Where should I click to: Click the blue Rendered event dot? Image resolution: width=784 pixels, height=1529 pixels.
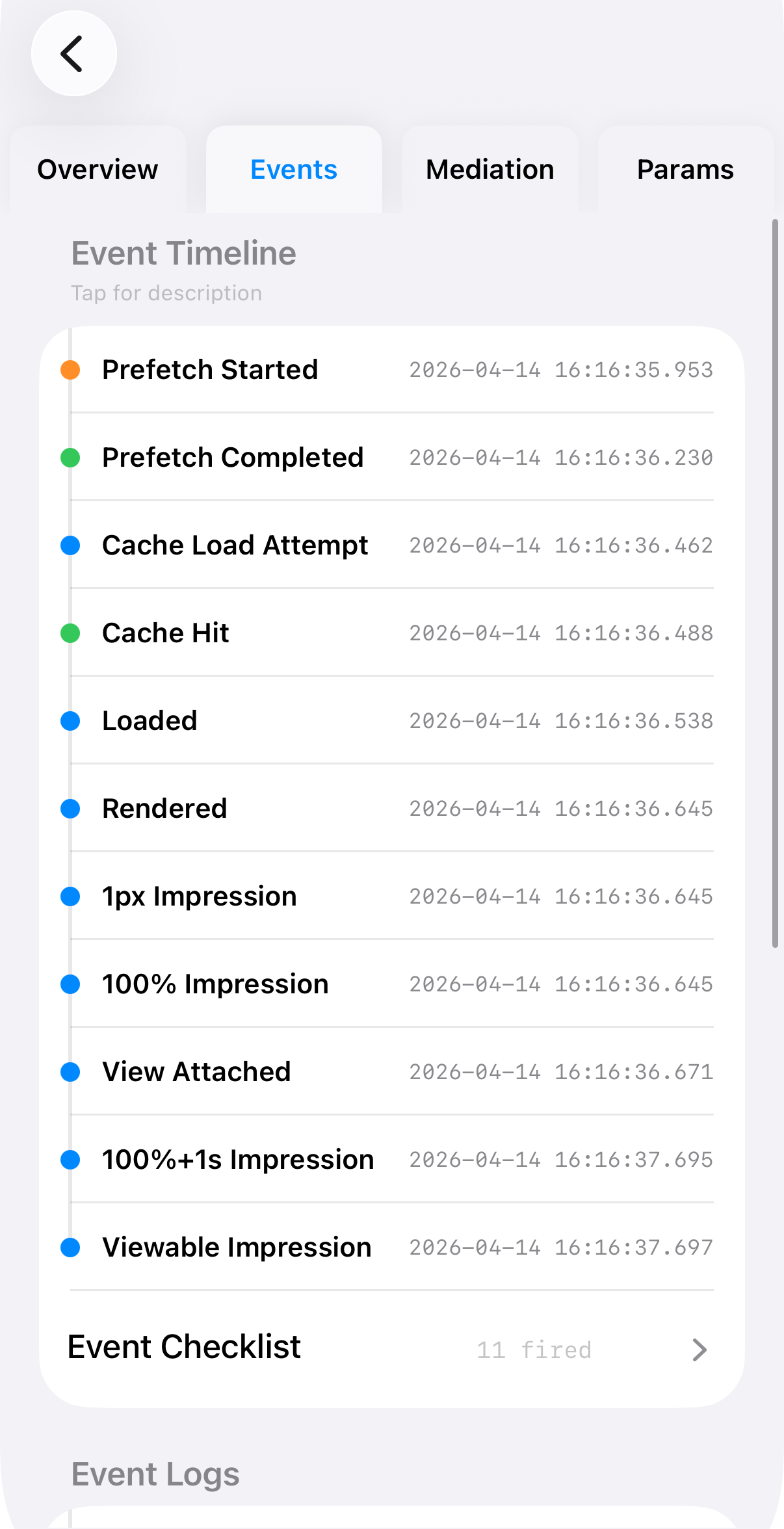[x=70, y=809]
